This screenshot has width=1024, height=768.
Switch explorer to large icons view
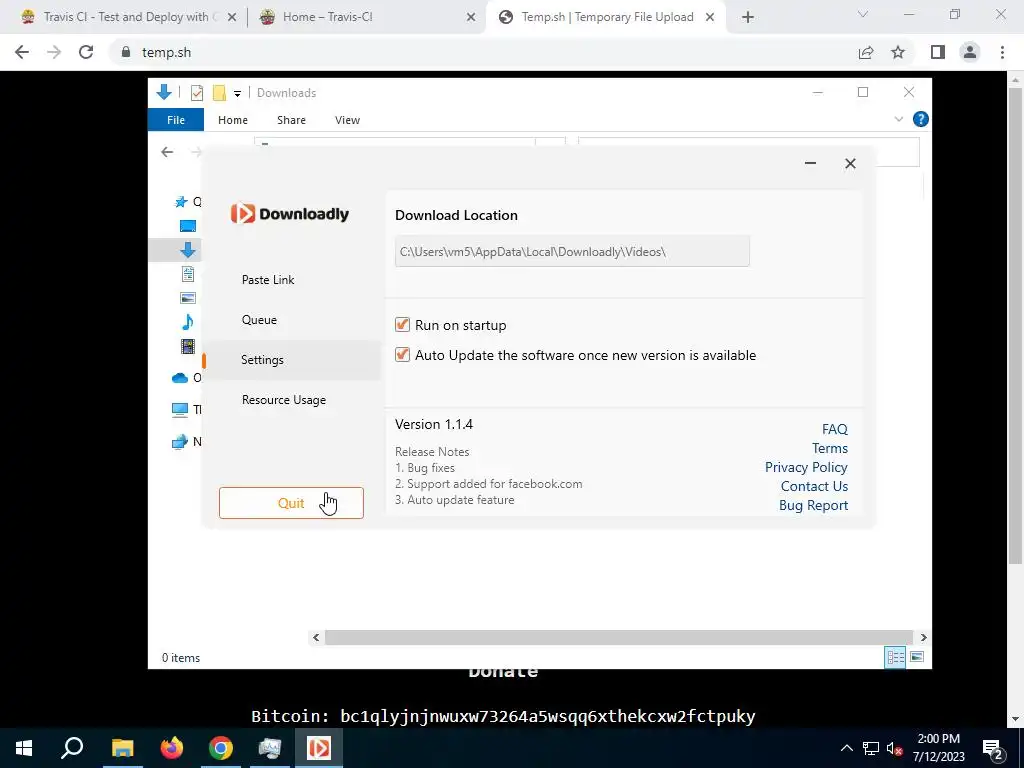click(917, 657)
